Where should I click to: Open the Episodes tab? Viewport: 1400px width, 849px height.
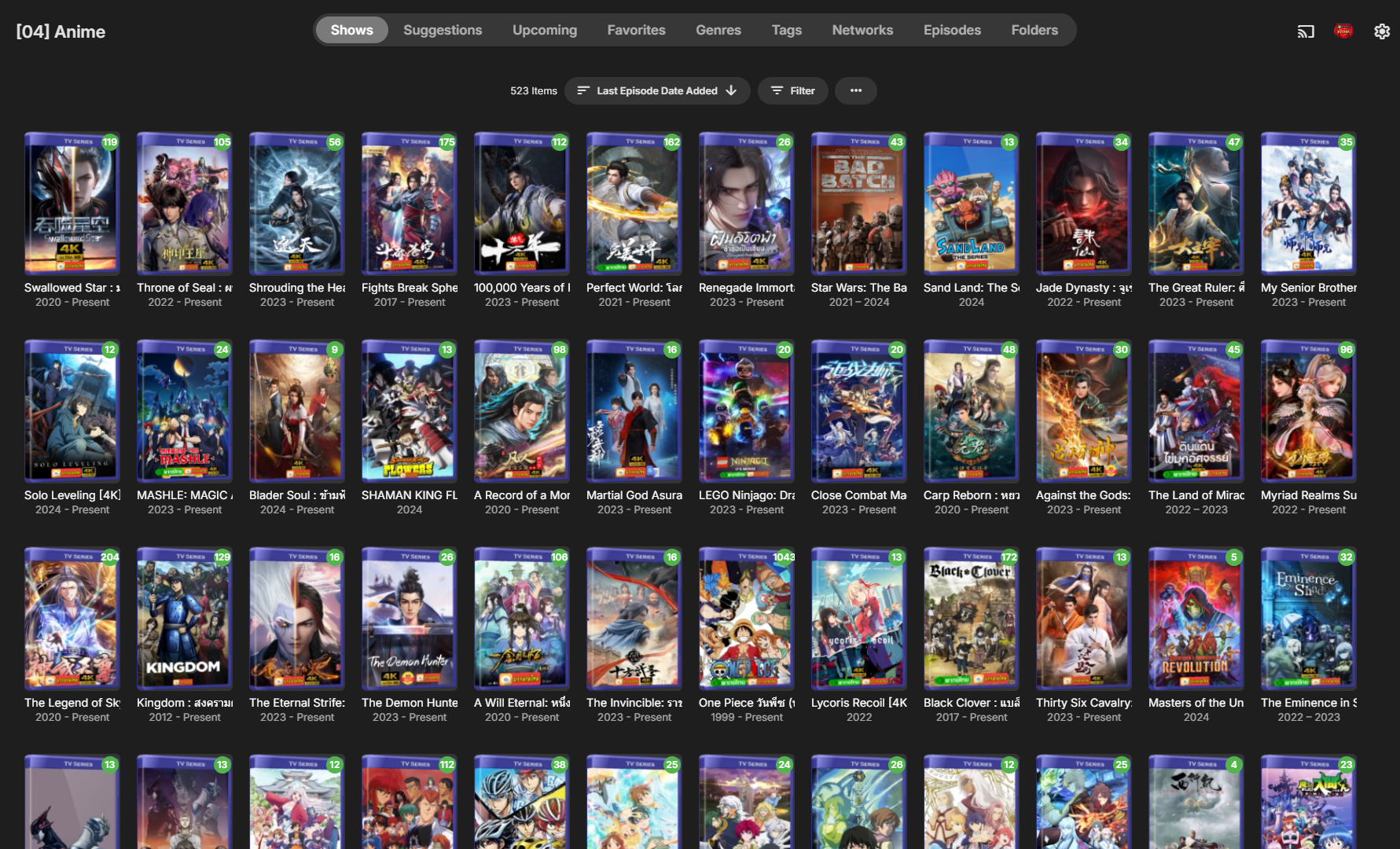click(x=952, y=30)
